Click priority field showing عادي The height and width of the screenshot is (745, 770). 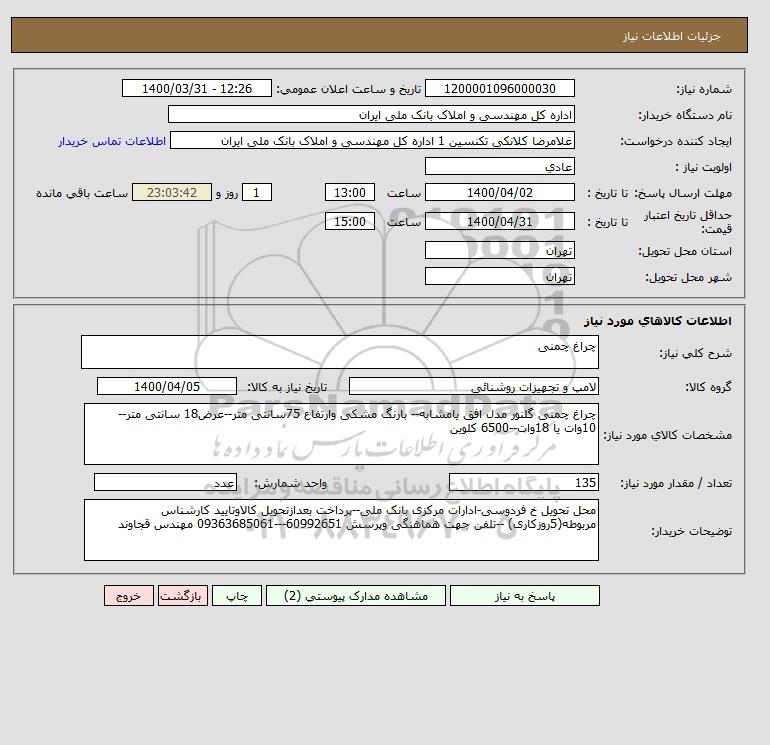pyautogui.click(x=499, y=167)
